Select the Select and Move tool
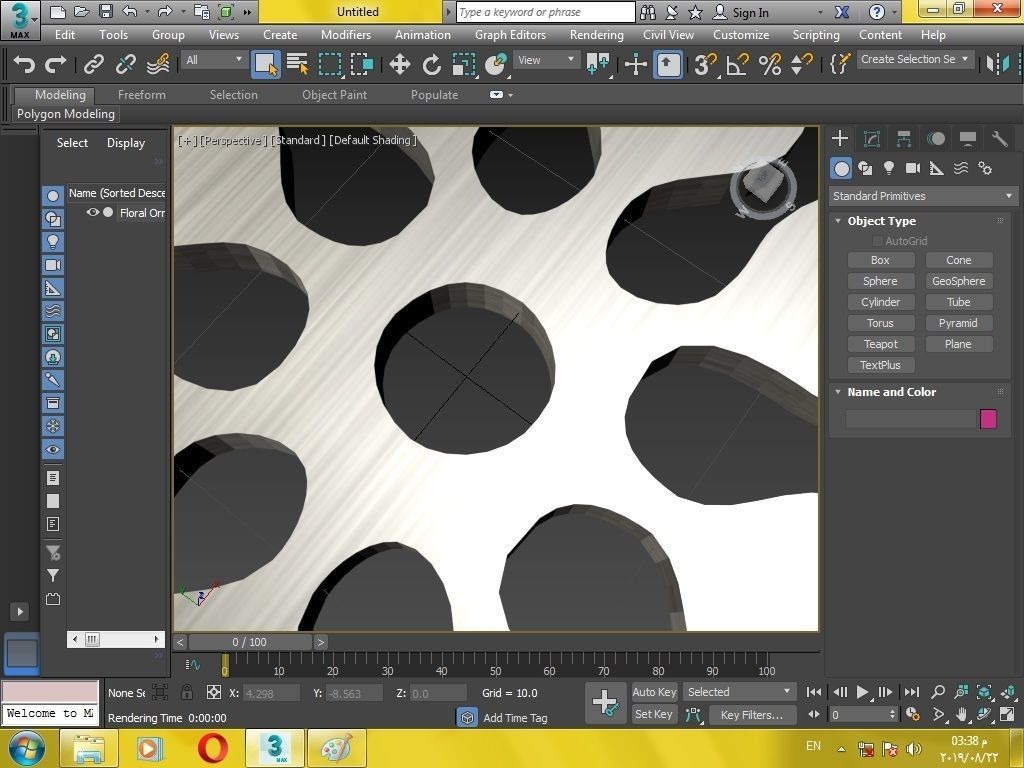 (399, 64)
